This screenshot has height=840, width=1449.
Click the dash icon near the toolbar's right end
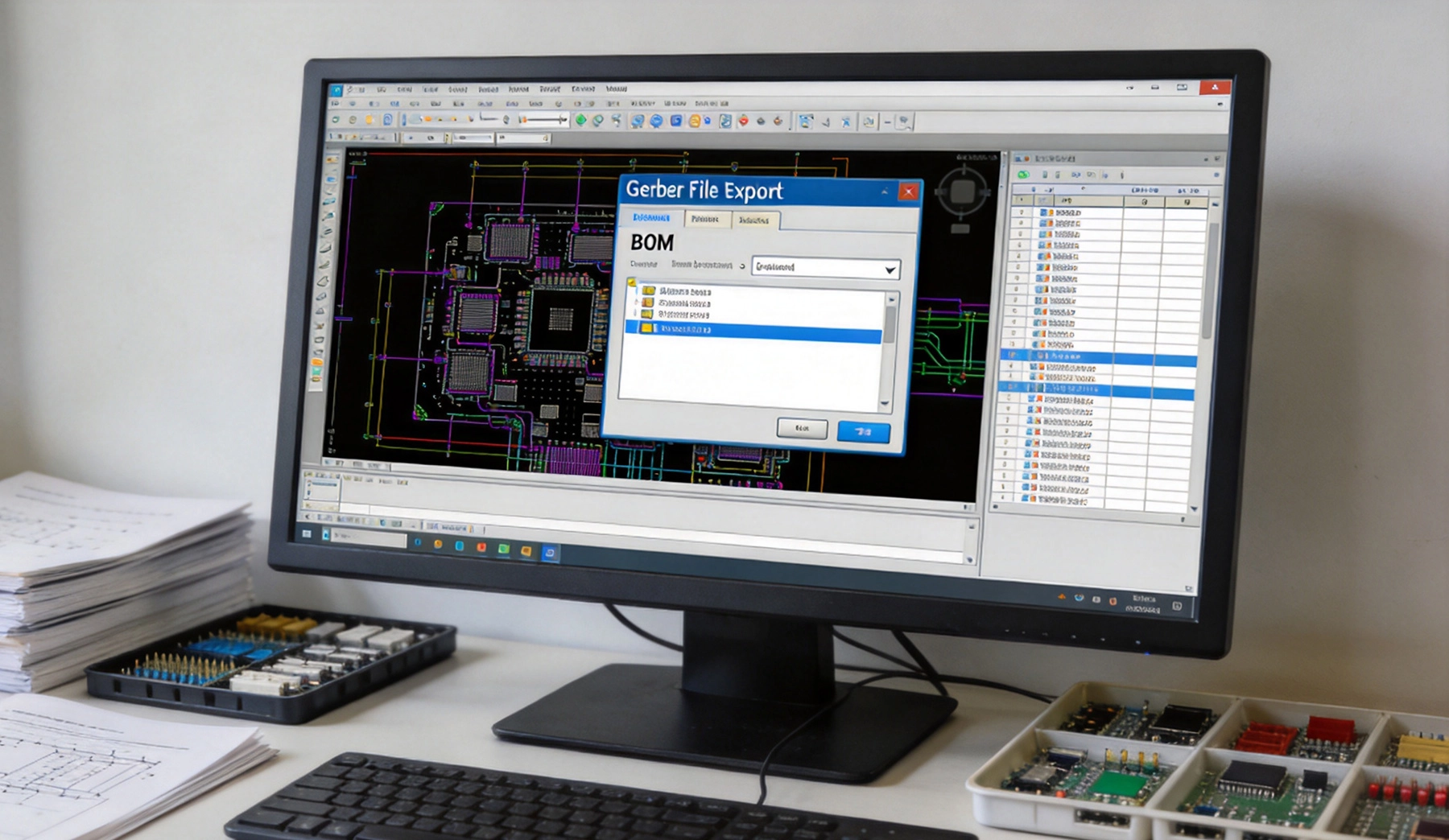[888, 121]
